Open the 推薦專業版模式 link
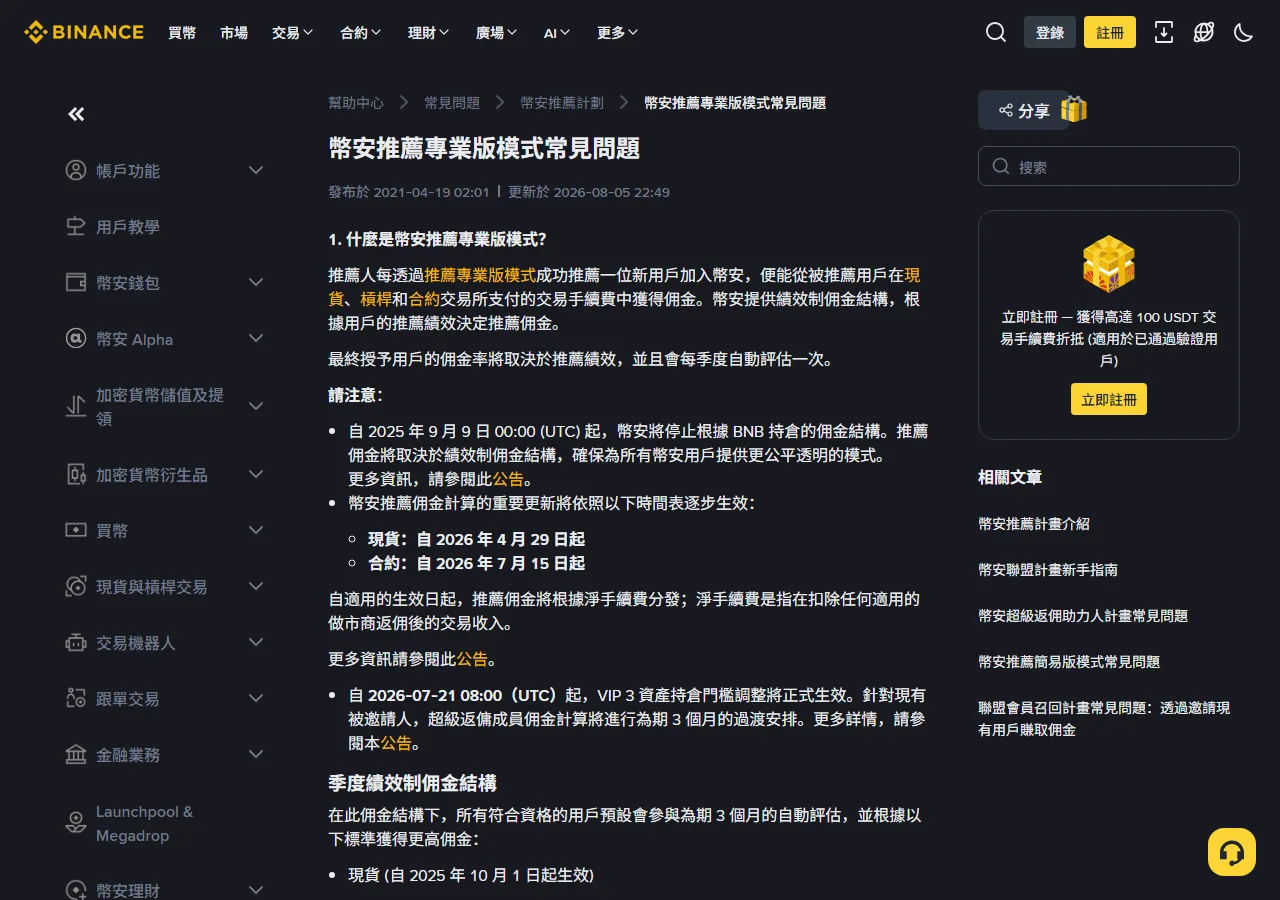 click(x=481, y=274)
